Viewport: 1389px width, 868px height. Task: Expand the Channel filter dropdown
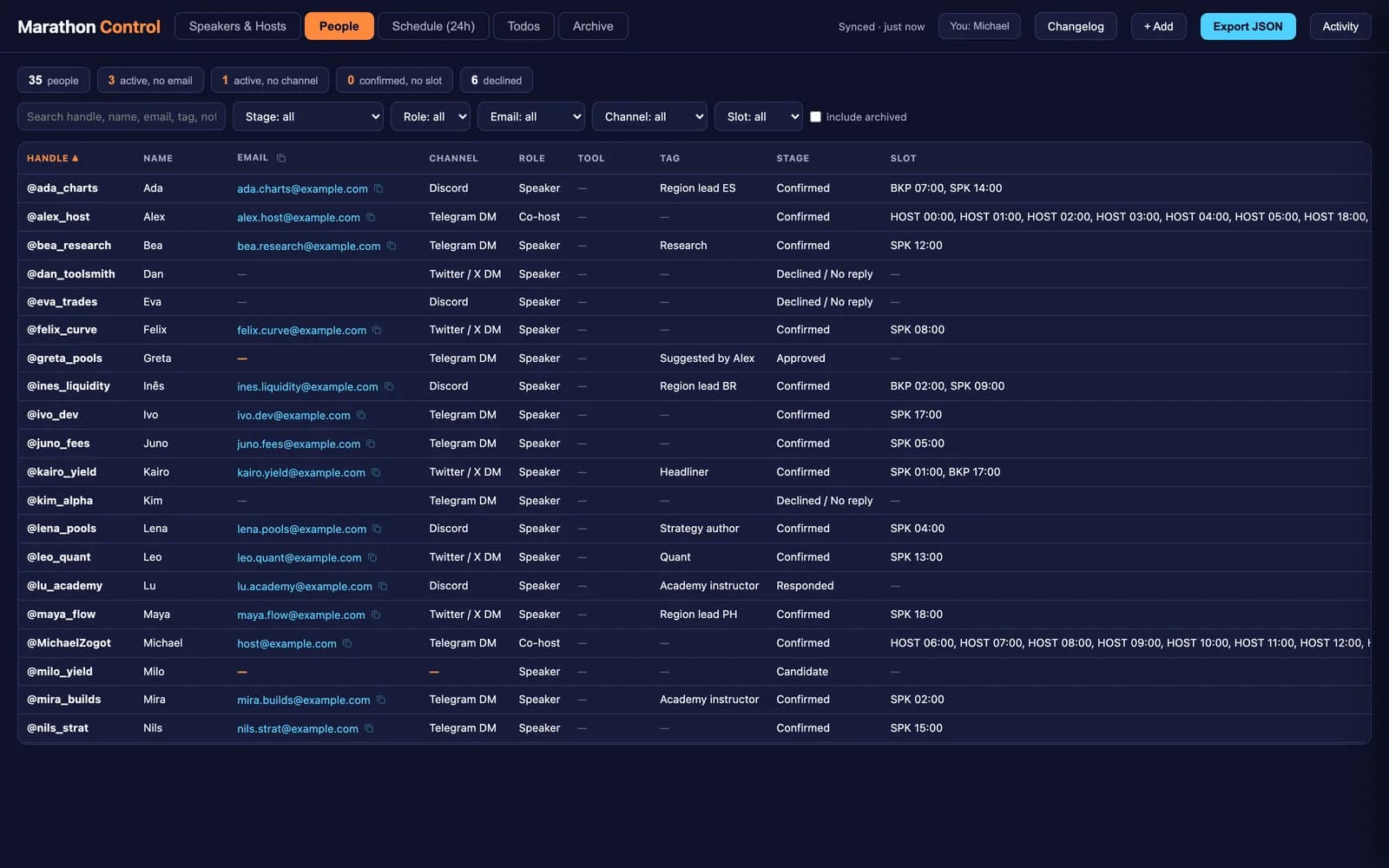pos(649,116)
